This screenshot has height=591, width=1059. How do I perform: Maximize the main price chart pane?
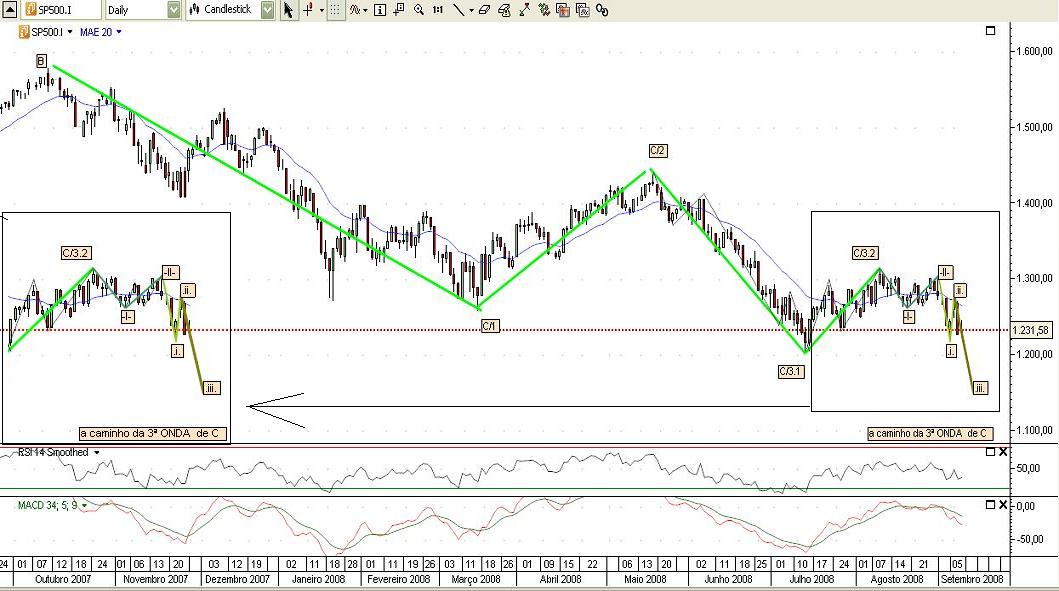[990, 30]
